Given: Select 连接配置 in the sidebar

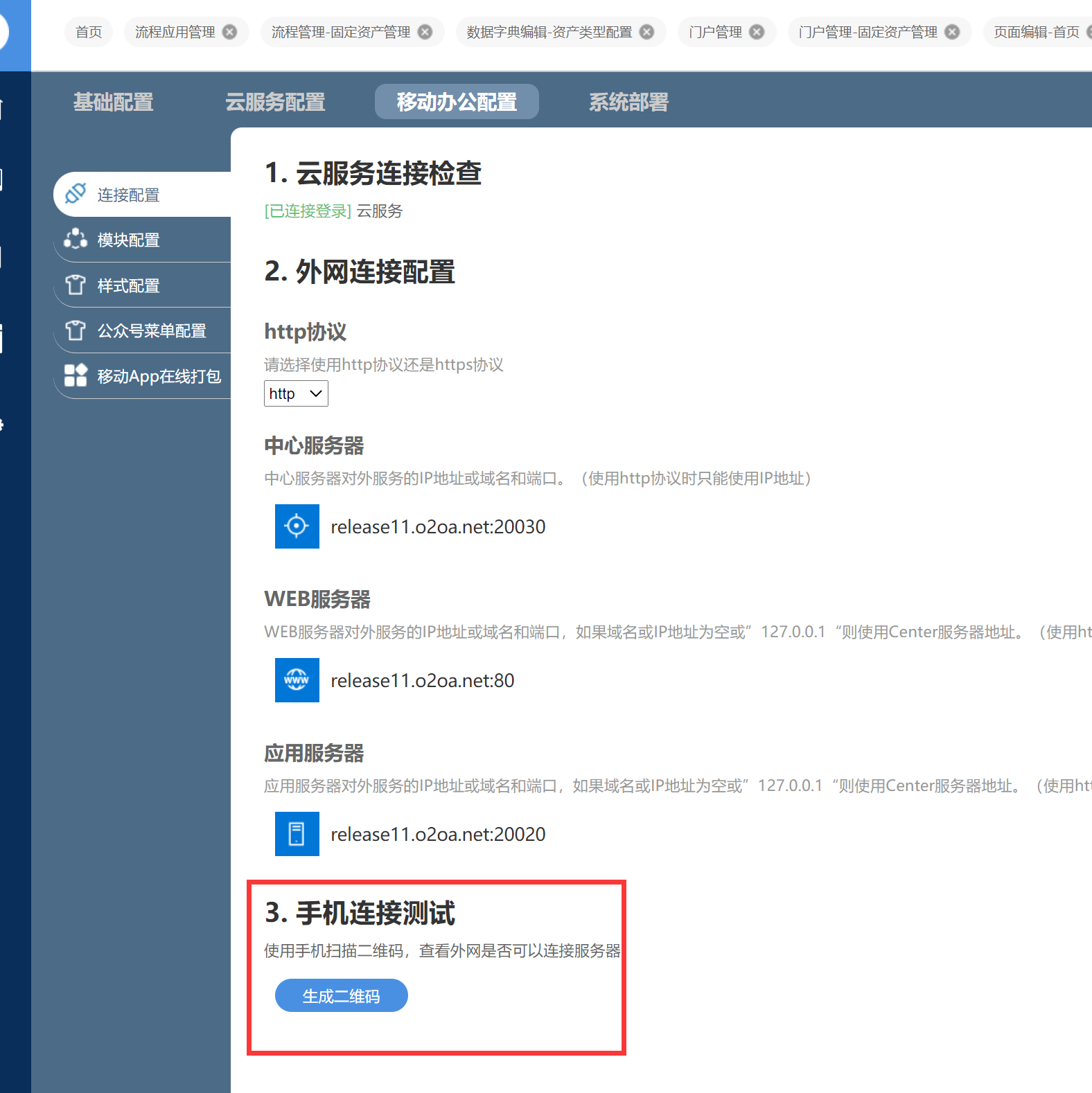Looking at the screenshot, I should coord(142,195).
